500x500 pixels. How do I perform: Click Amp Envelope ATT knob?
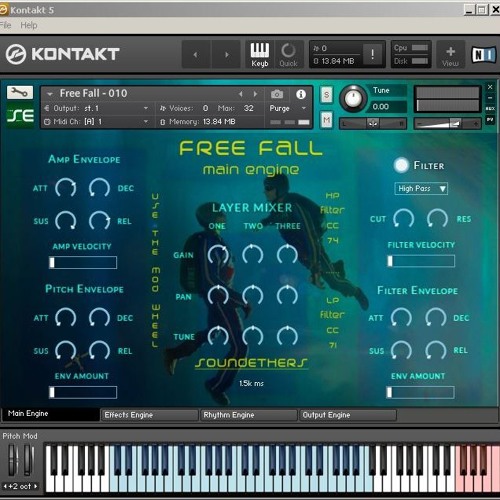tap(65, 188)
